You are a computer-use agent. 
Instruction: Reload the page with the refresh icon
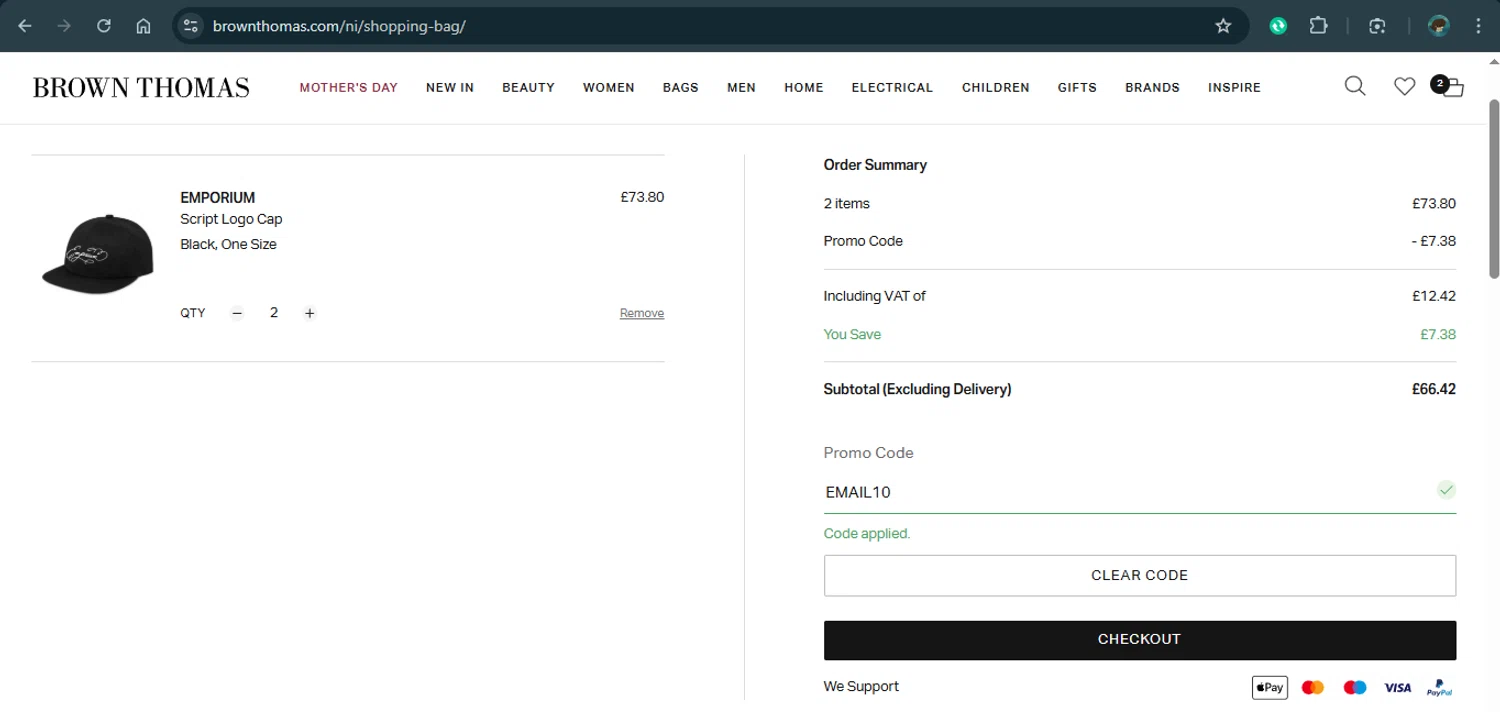pyautogui.click(x=104, y=26)
